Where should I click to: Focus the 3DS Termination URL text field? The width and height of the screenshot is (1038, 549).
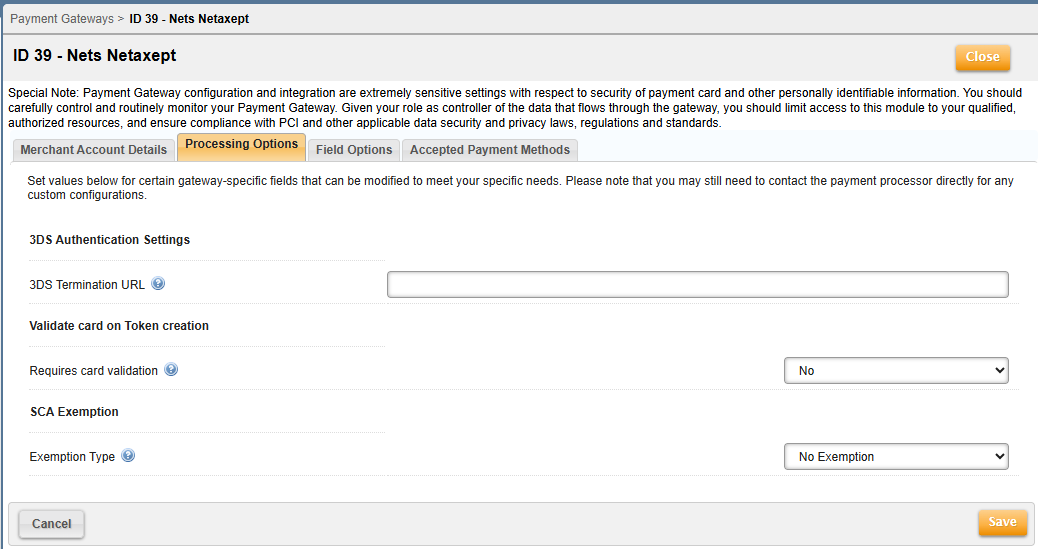(x=697, y=285)
